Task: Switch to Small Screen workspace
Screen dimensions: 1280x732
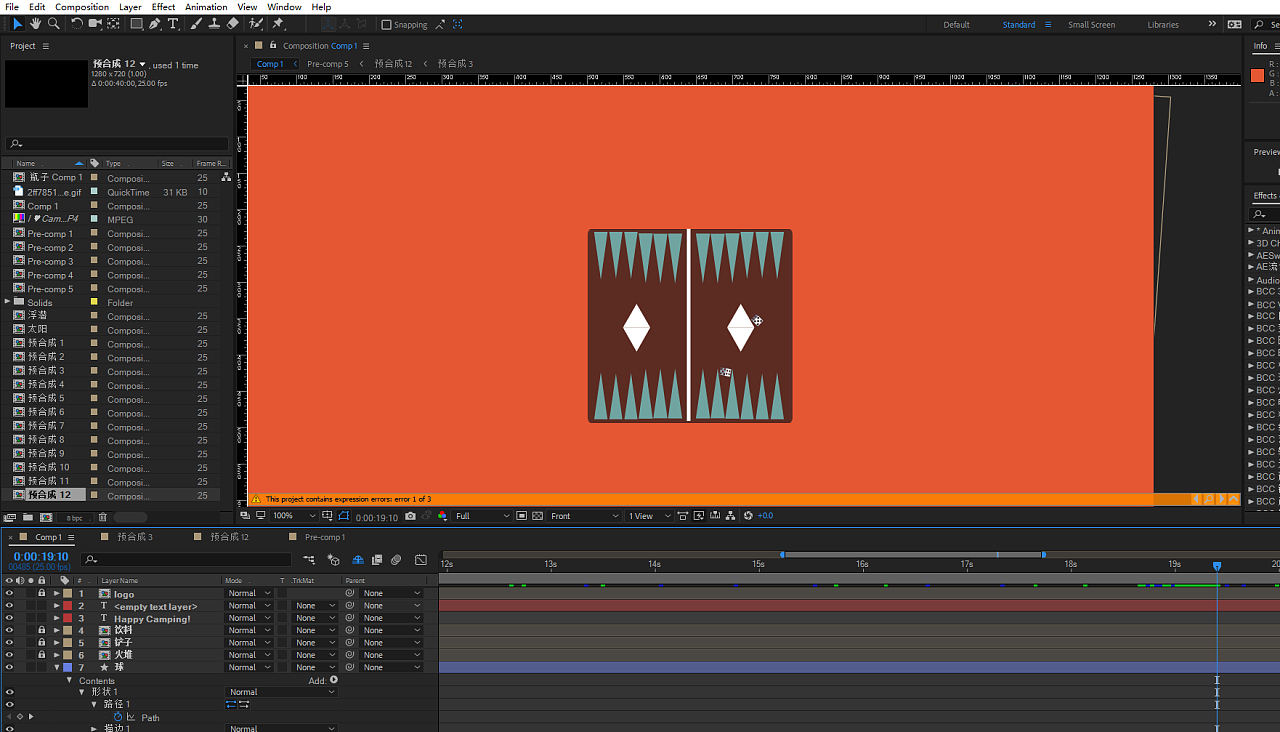Action: [x=1093, y=25]
